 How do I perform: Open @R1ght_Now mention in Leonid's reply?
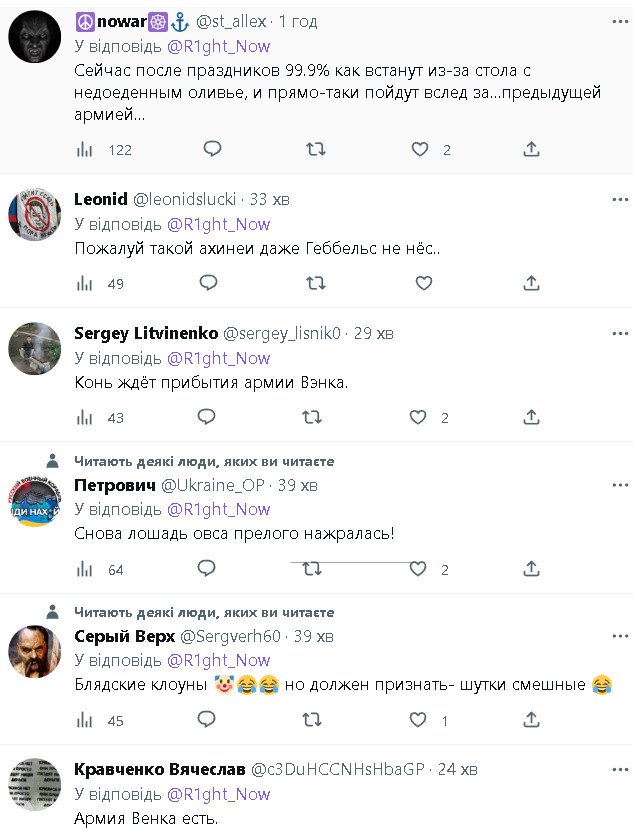218,224
